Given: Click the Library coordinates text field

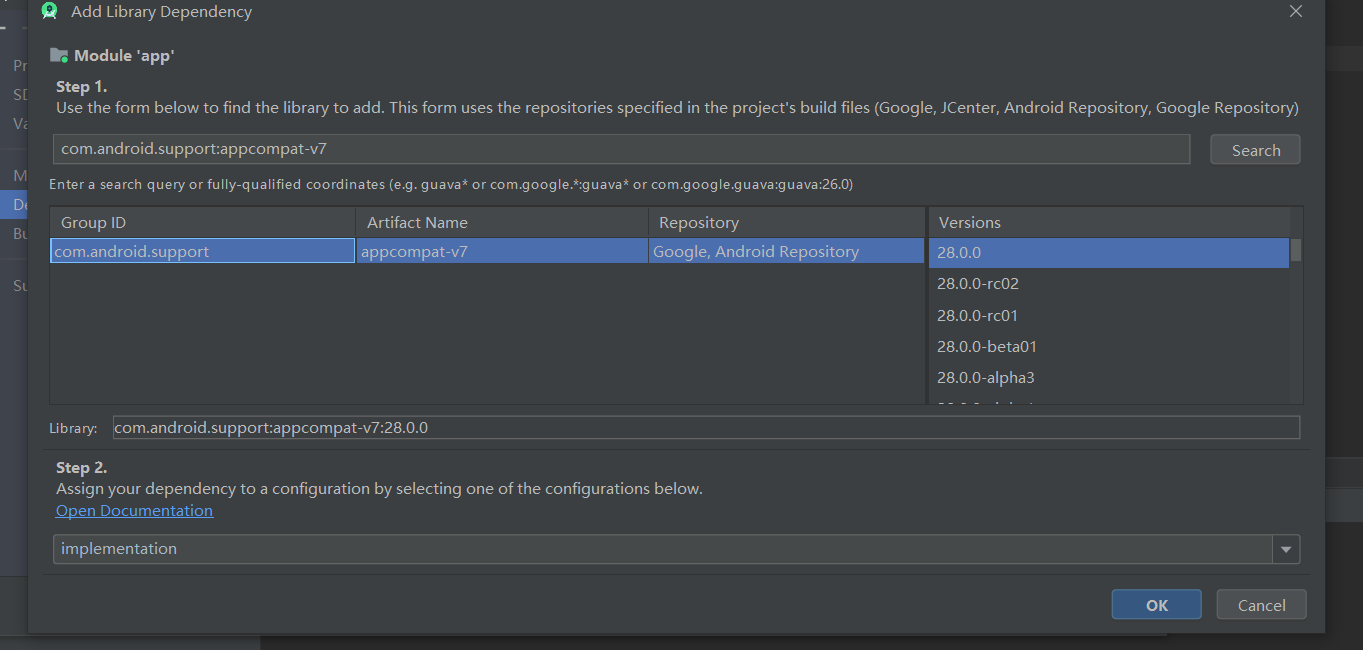Looking at the screenshot, I should pos(706,428).
